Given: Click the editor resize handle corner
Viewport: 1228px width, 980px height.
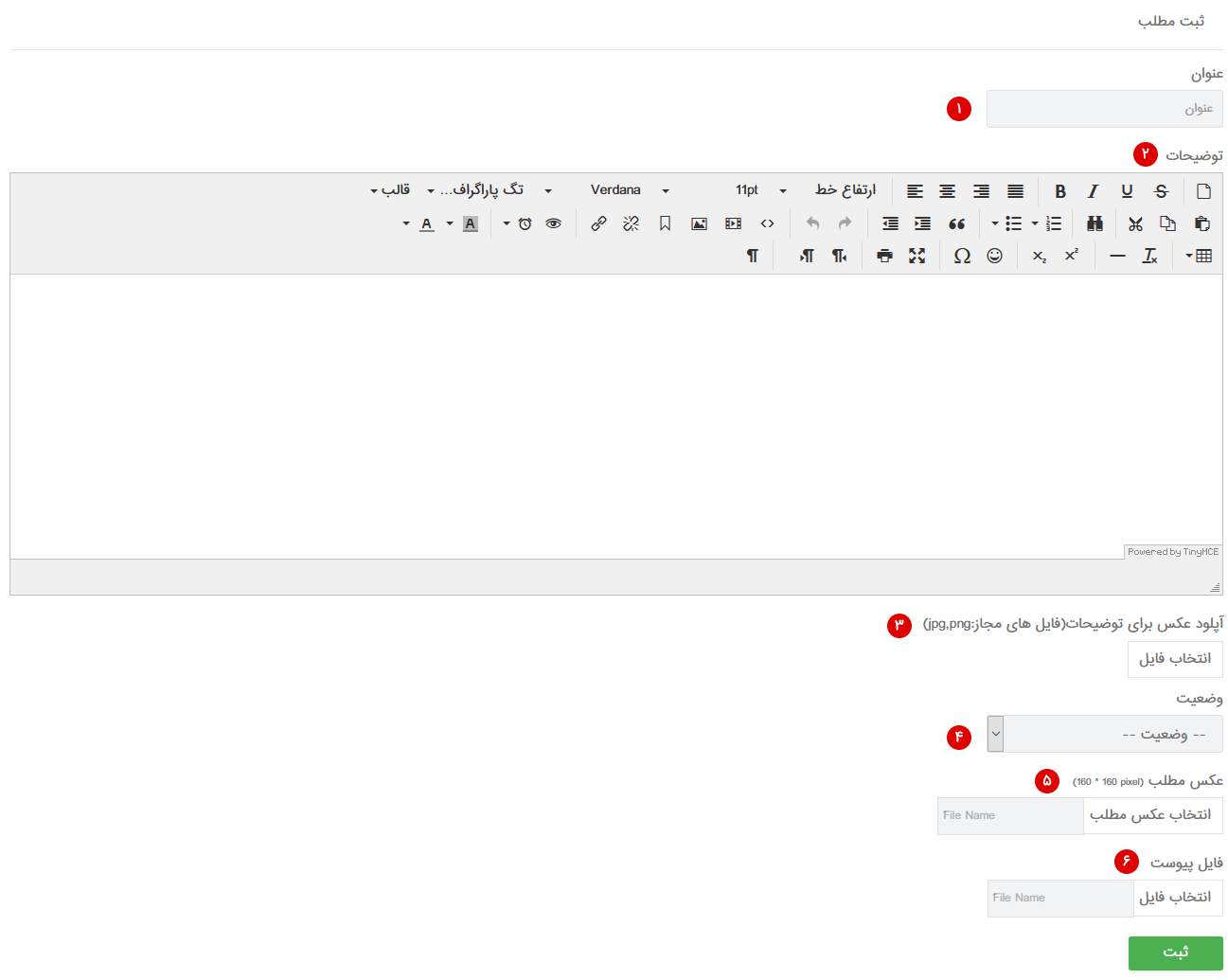Looking at the screenshot, I should [1214, 587].
